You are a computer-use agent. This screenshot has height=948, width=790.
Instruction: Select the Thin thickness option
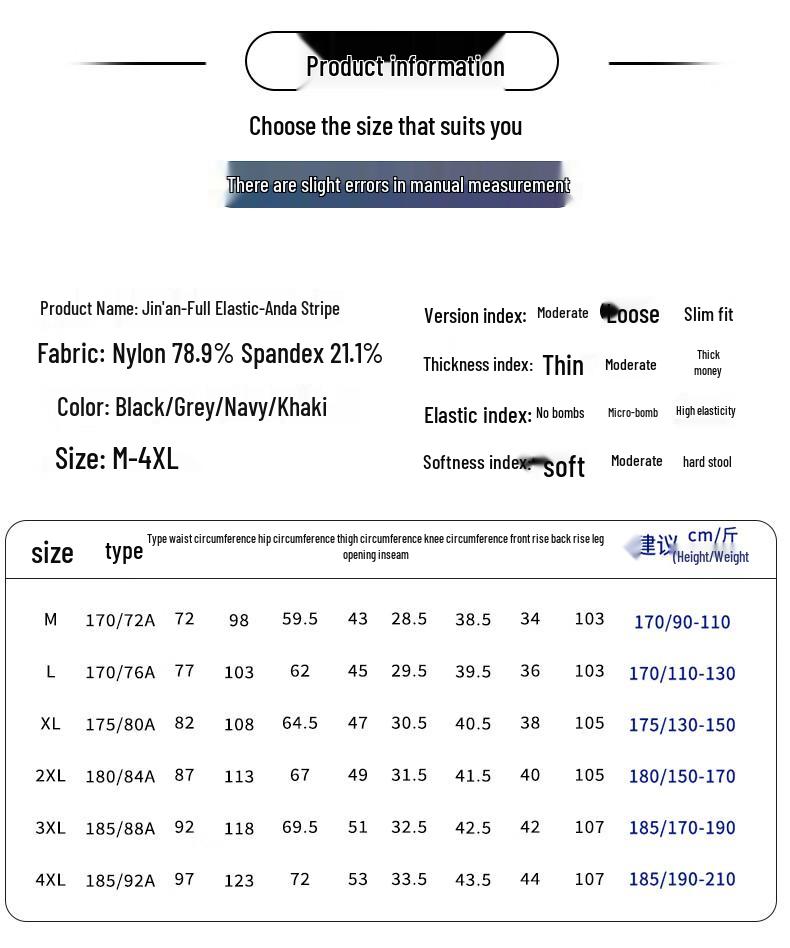[x=563, y=365]
